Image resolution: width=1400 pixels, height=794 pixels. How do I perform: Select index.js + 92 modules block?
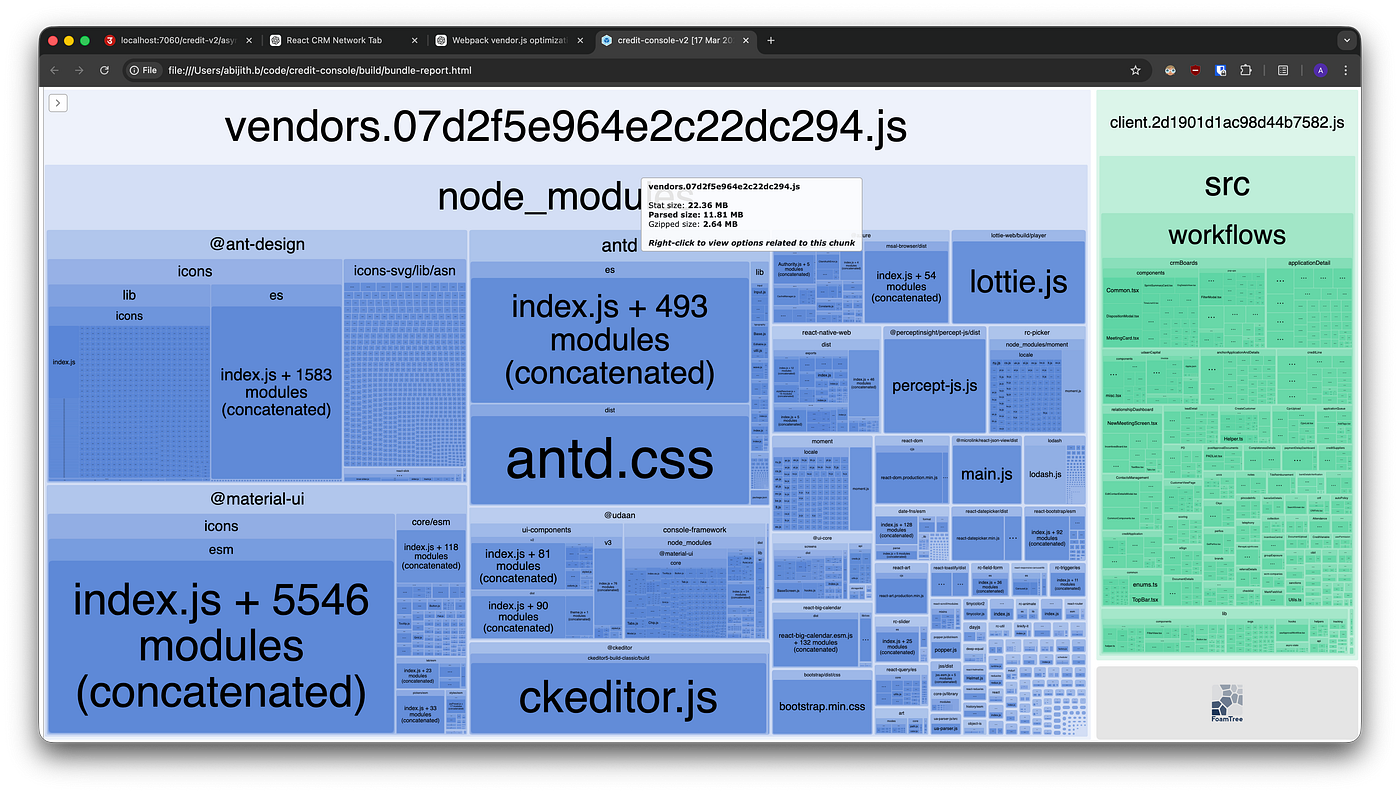click(x=1046, y=538)
